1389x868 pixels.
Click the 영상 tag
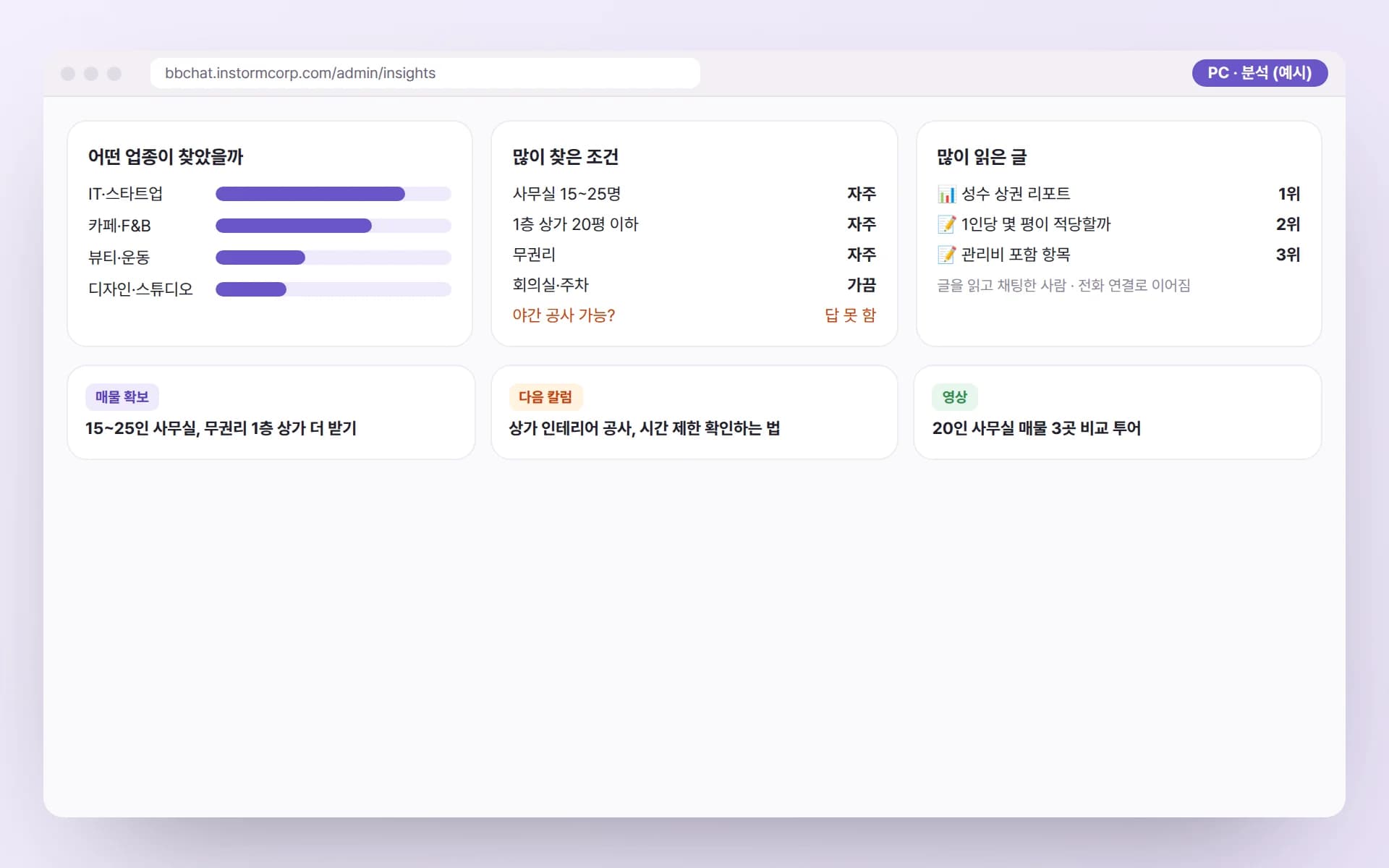[x=955, y=397]
